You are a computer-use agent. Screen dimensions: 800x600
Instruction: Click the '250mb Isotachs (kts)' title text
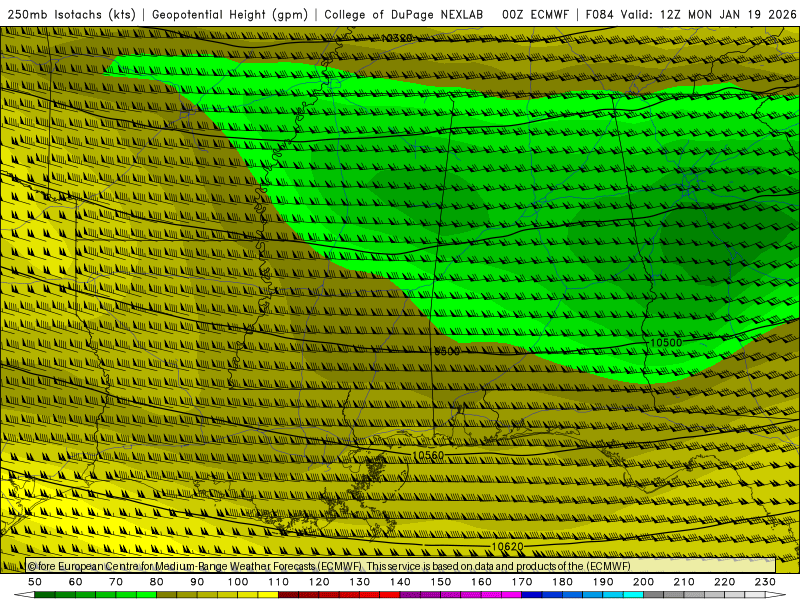[72, 14]
